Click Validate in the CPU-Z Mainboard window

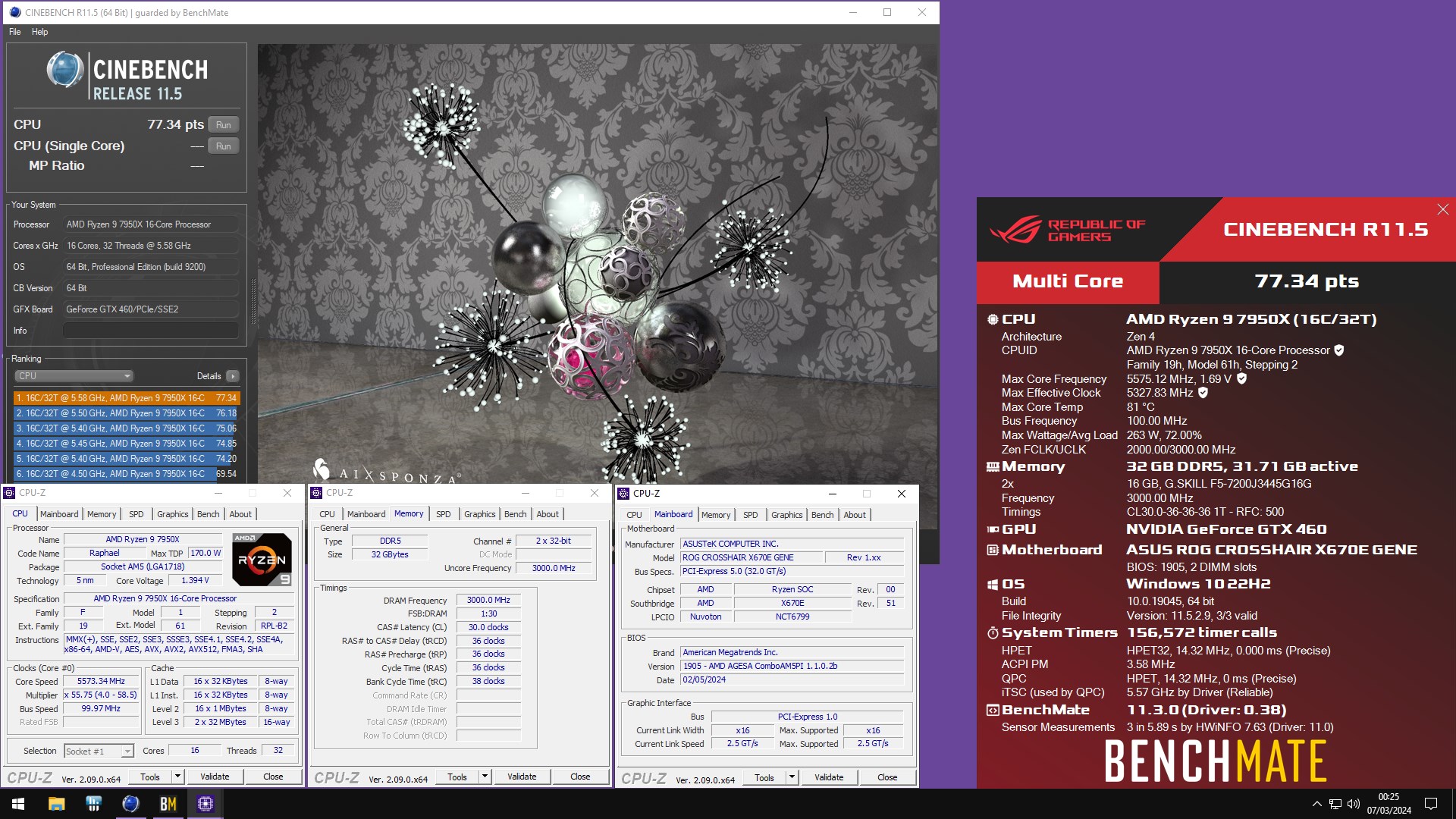pyautogui.click(x=829, y=777)
